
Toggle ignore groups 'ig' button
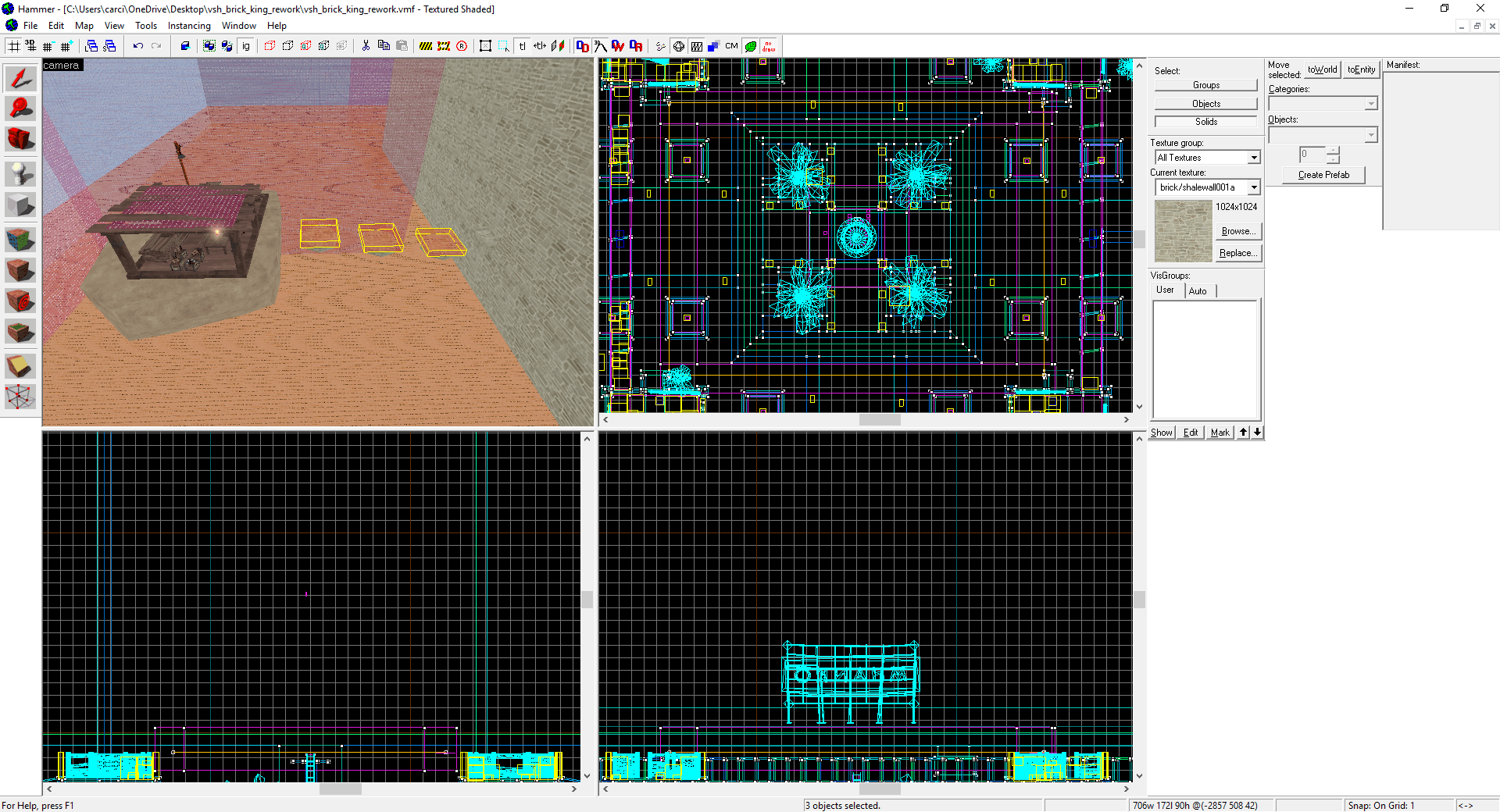(x=246, y=46)
